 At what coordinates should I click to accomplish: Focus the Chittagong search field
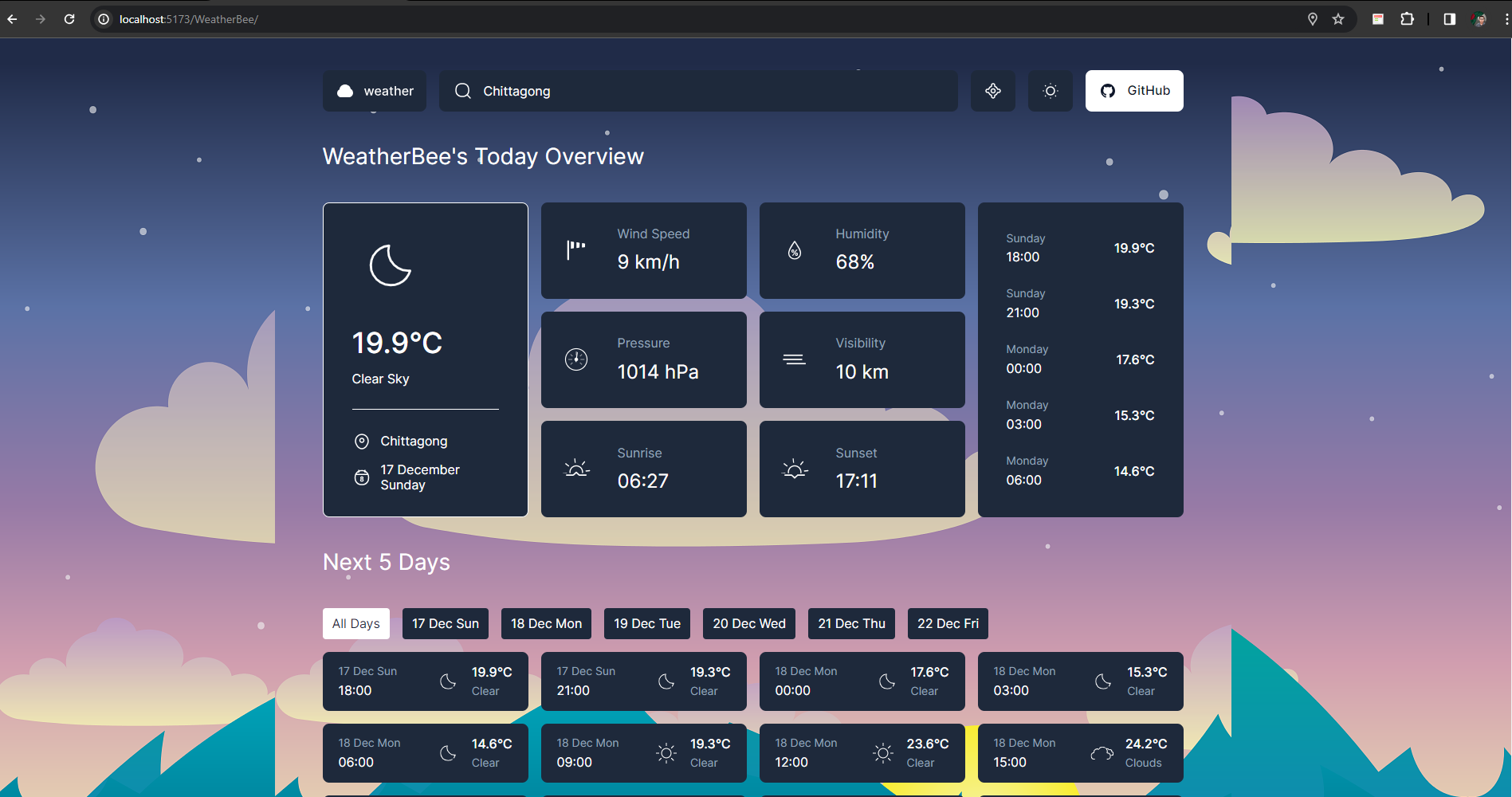pyautogui.click(x=698, y=91)
